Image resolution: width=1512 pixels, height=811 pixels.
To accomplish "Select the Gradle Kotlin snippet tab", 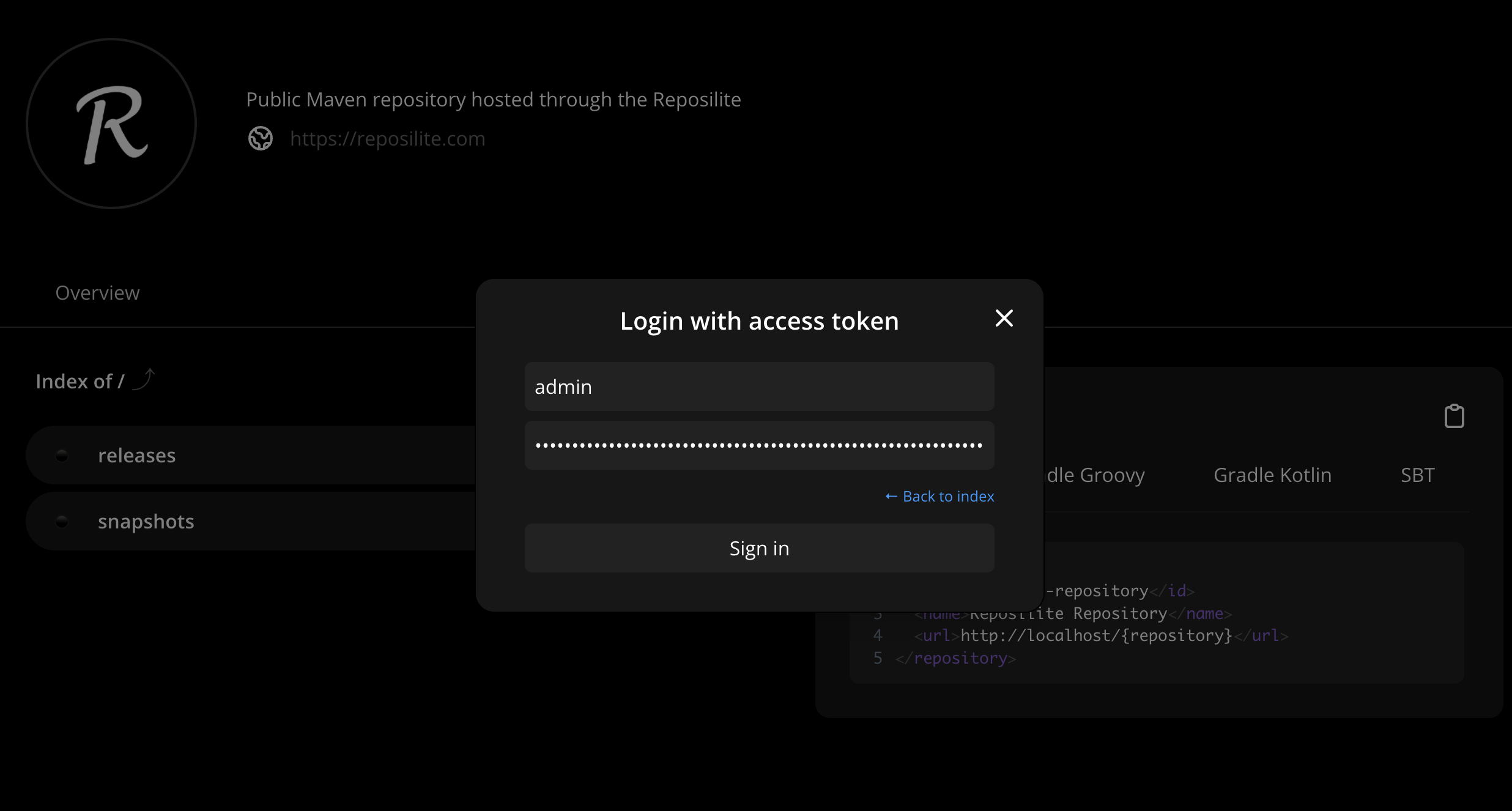I will [x=1272, y=475].
